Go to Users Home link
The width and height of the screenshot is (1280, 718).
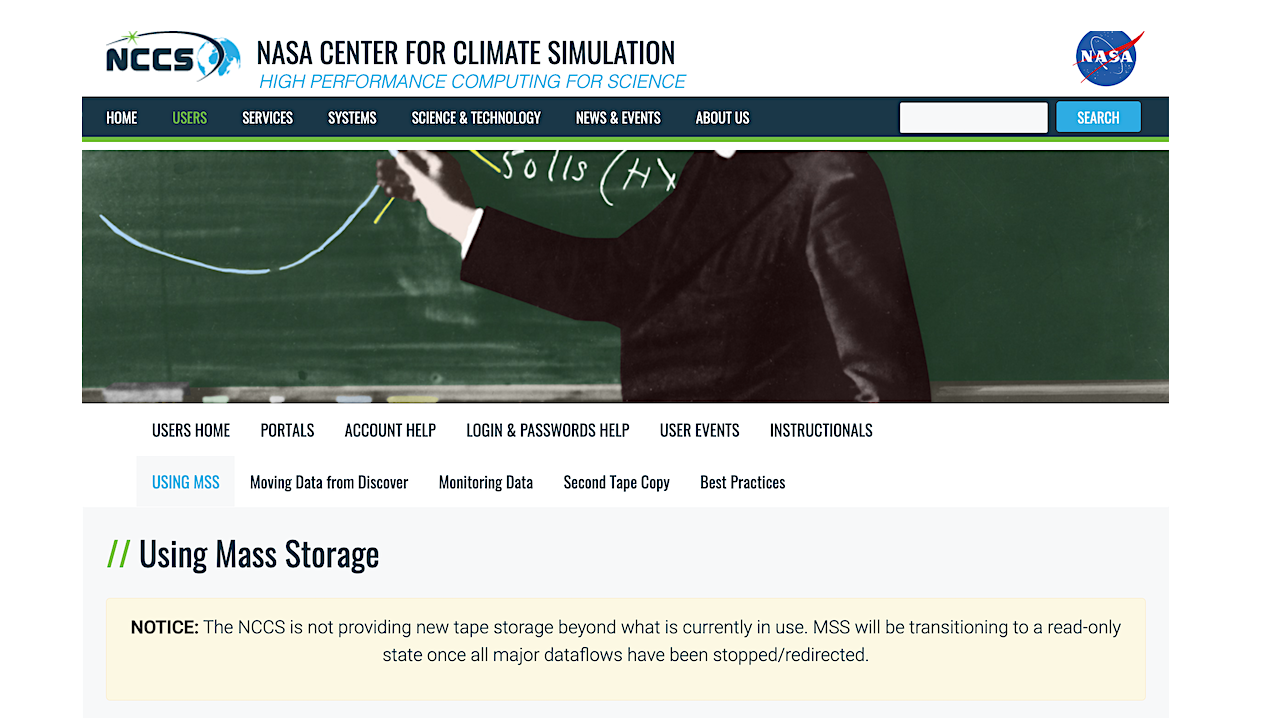[191, 430]
